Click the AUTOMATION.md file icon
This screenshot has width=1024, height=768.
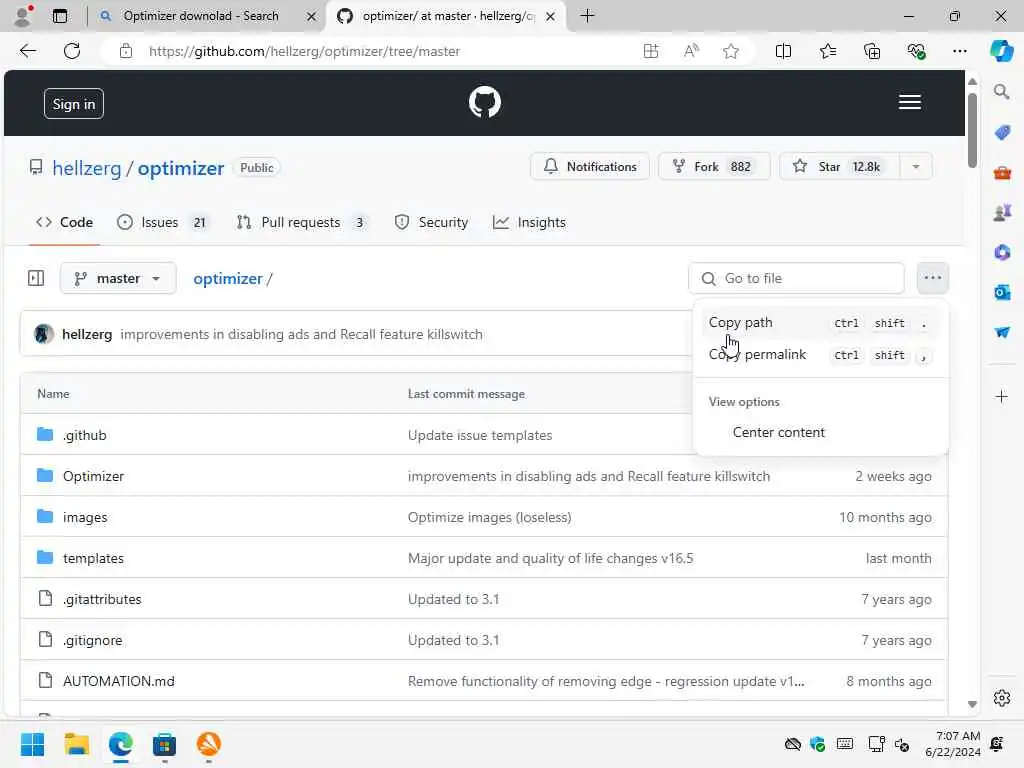(x=45, y=680)
